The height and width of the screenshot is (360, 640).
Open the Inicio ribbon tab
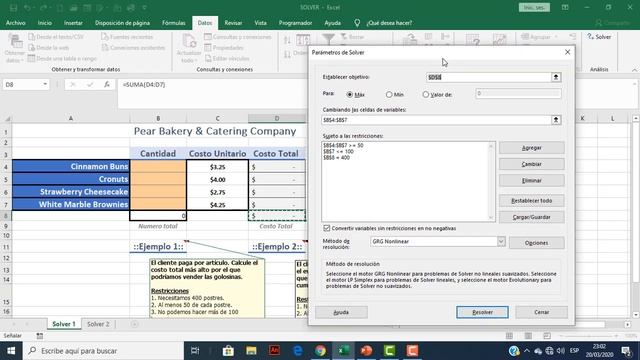coord(44,23)
